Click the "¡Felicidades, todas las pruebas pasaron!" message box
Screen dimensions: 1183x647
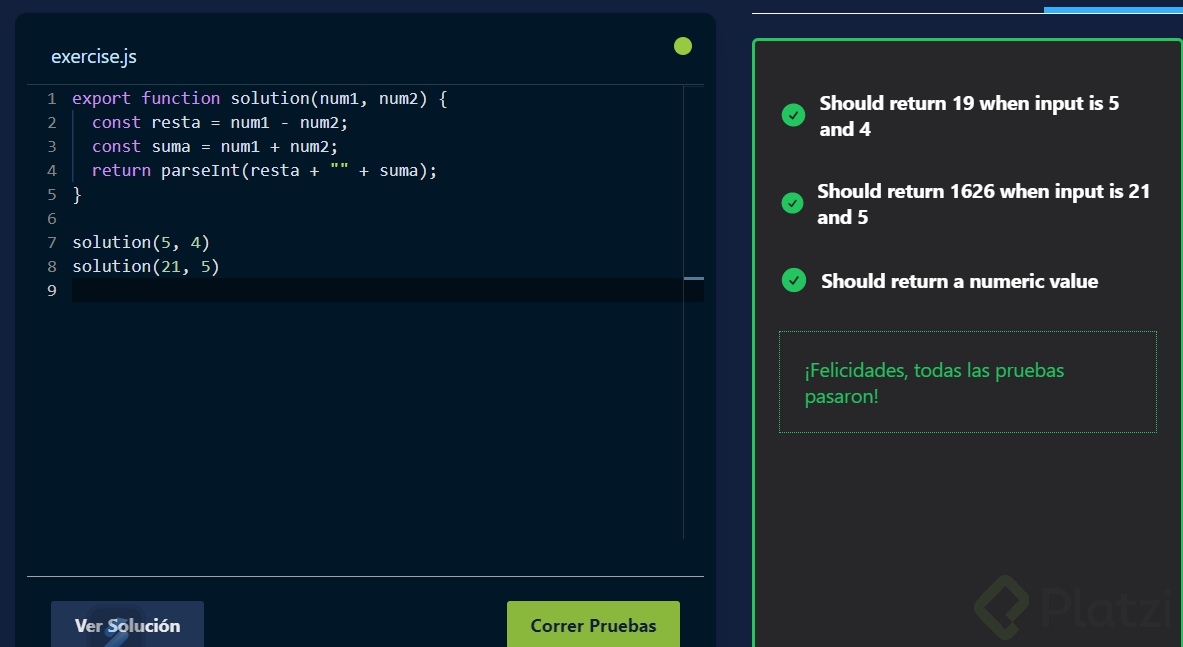[x=967, y=383]
